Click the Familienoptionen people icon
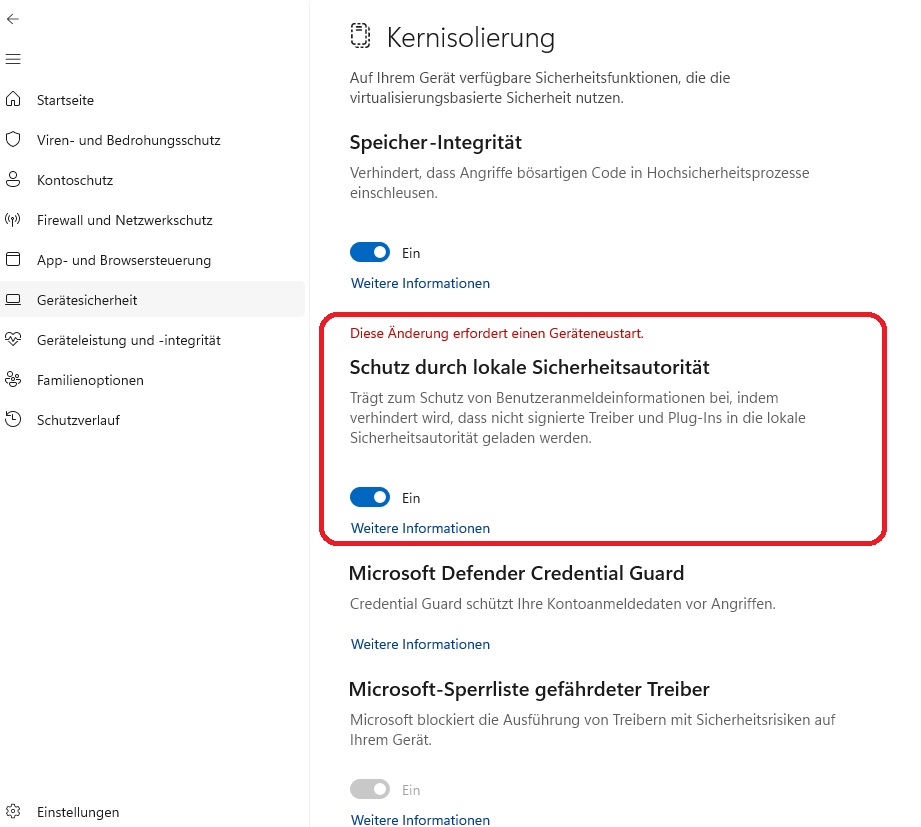 pos(13,380)
